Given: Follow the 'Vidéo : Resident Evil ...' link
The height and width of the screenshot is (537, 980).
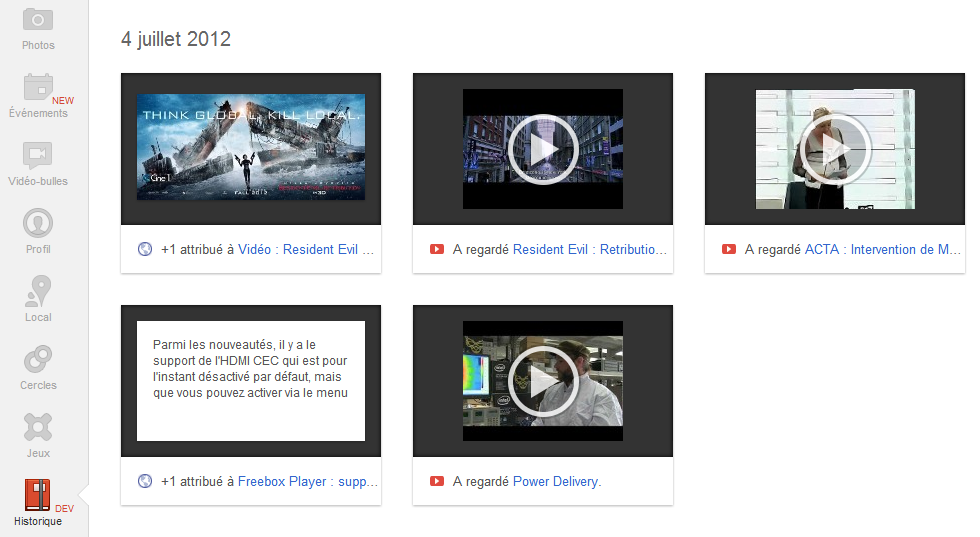Looking at the screenshot, I should coord(306,249).
